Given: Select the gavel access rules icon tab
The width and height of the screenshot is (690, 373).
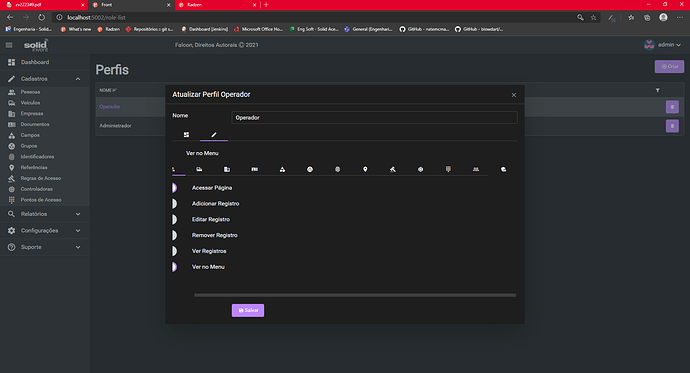Looking at the screenshot, I should (x=393, y=169).
